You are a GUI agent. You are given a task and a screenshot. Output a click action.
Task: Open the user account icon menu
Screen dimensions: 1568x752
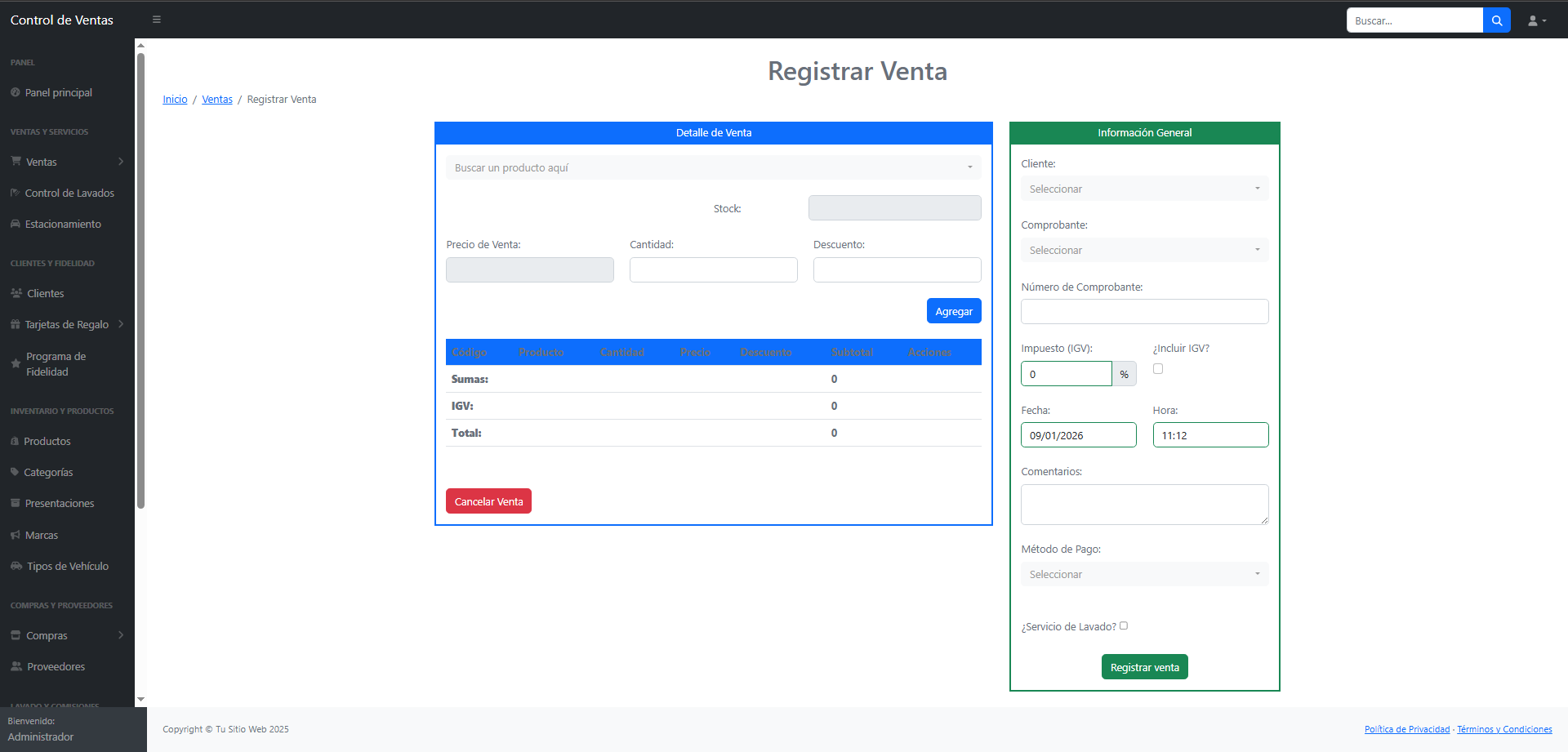[x=1537, y=20]
